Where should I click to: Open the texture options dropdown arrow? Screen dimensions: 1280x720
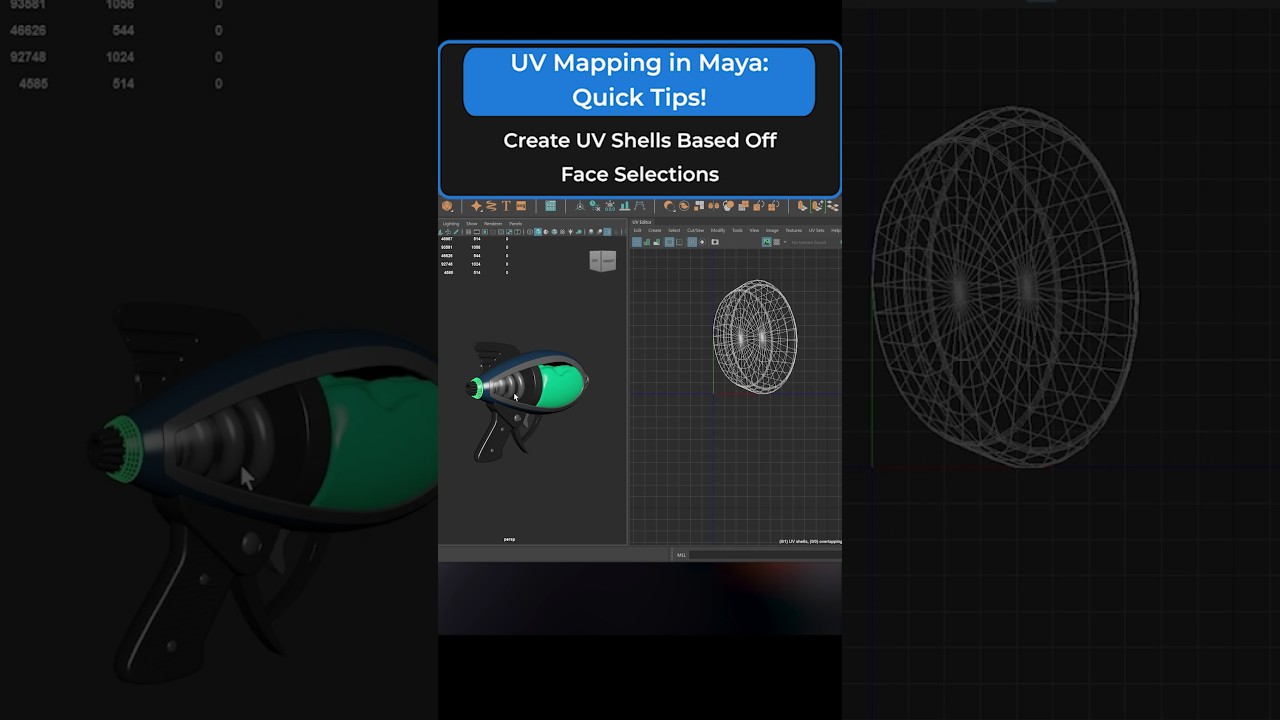tap(785, 242)
